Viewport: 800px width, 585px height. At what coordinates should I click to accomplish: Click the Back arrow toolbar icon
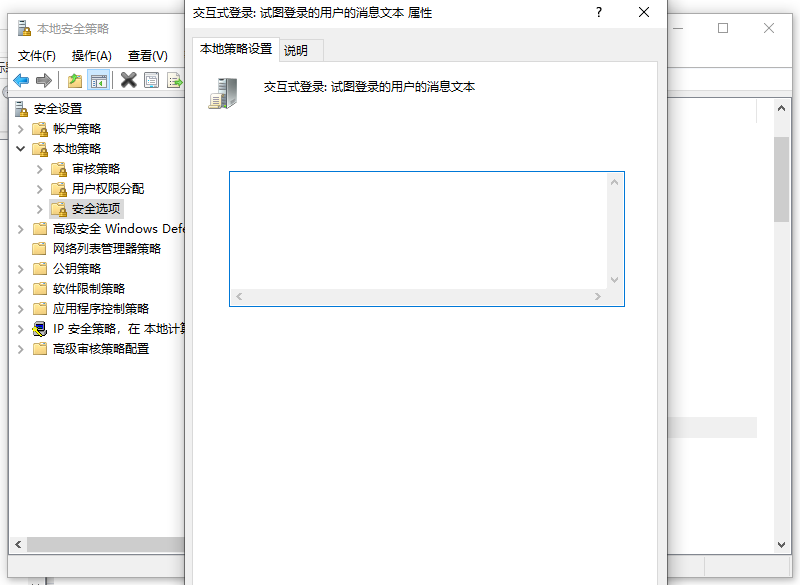coord(20,80)
